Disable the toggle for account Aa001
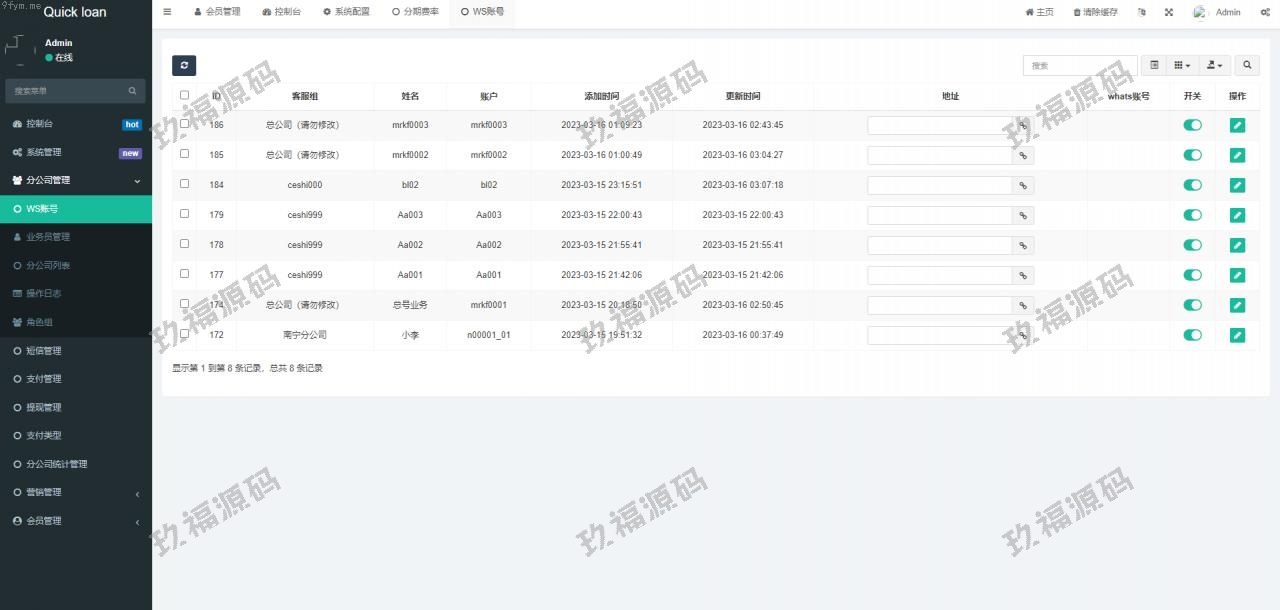Screen dimensions: 1280x610 click(x=1192, y=276)
